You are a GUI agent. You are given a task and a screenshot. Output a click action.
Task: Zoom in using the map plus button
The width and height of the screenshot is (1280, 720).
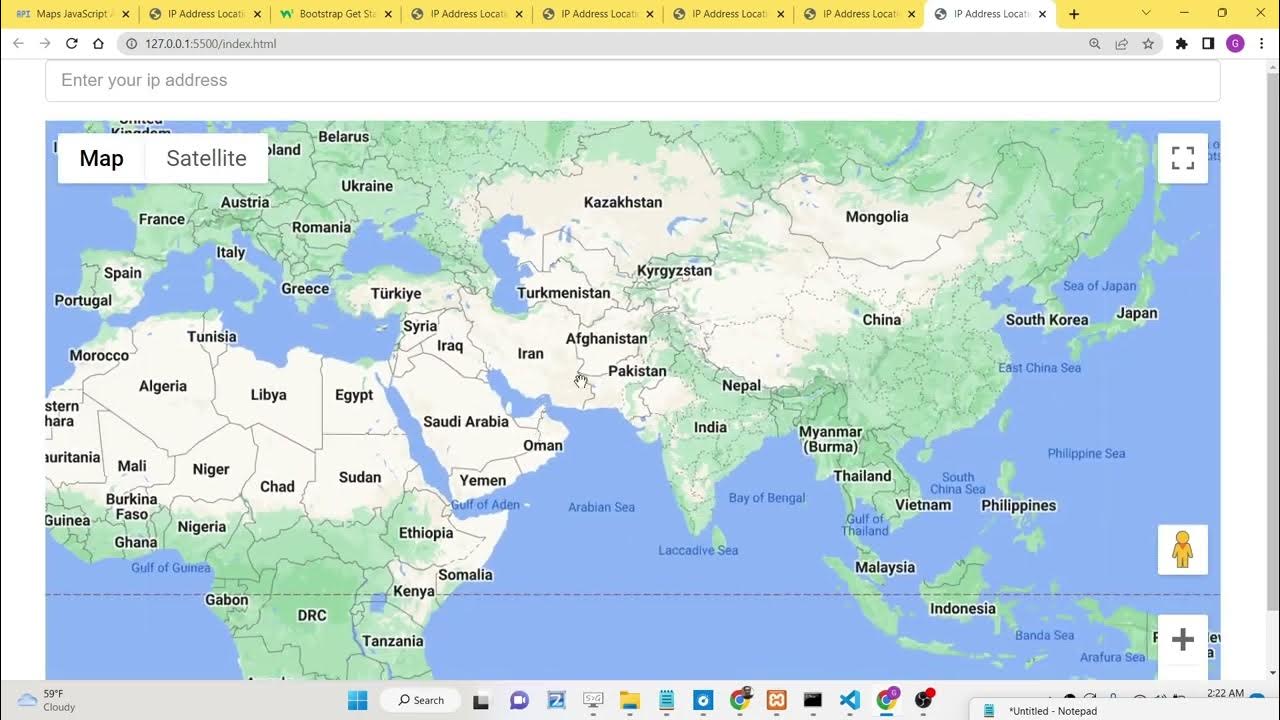tap(1182, 640)
